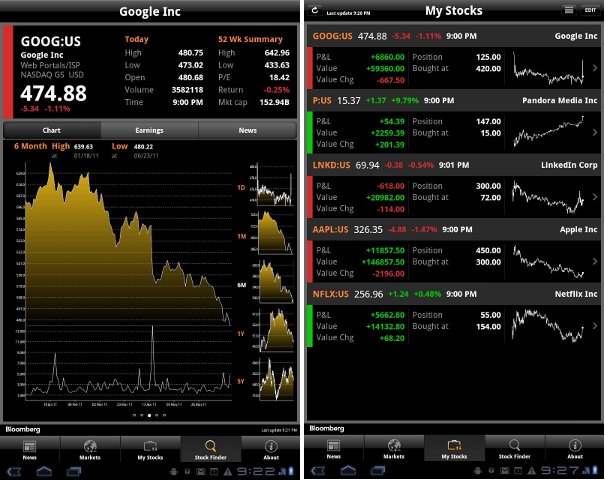Image resolution: width=605 pixels, height=480 pixels.
Task: Tap Android debug icon near the 9:22 clock
Action: 174,472
